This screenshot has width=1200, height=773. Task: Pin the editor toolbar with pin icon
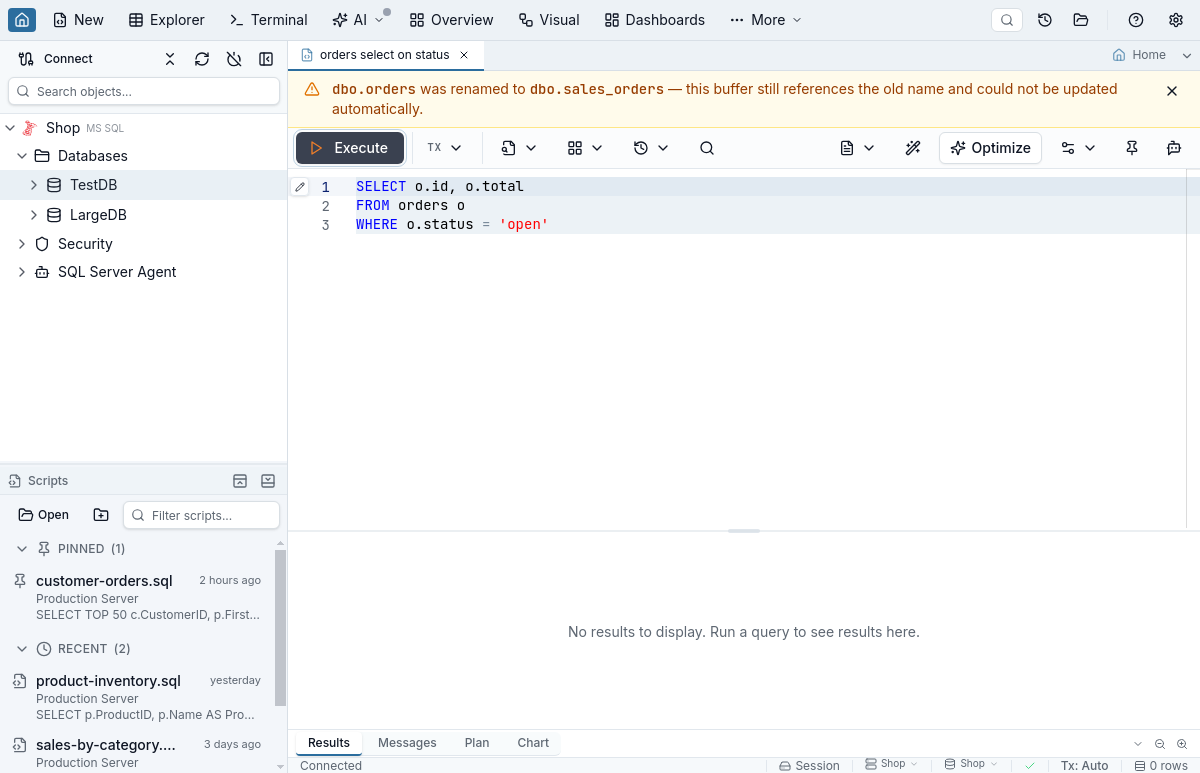[x=1132, y=148]
